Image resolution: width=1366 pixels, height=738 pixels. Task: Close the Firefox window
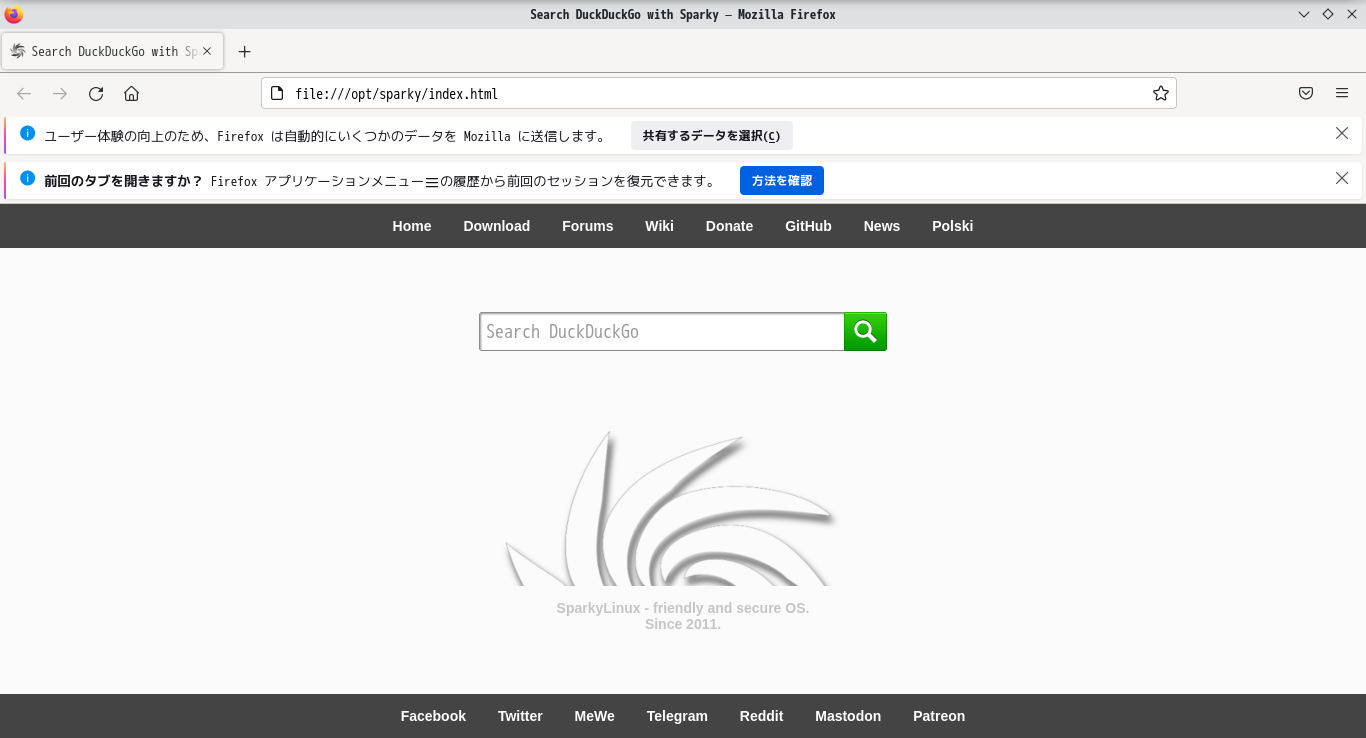coord(1352,14)
